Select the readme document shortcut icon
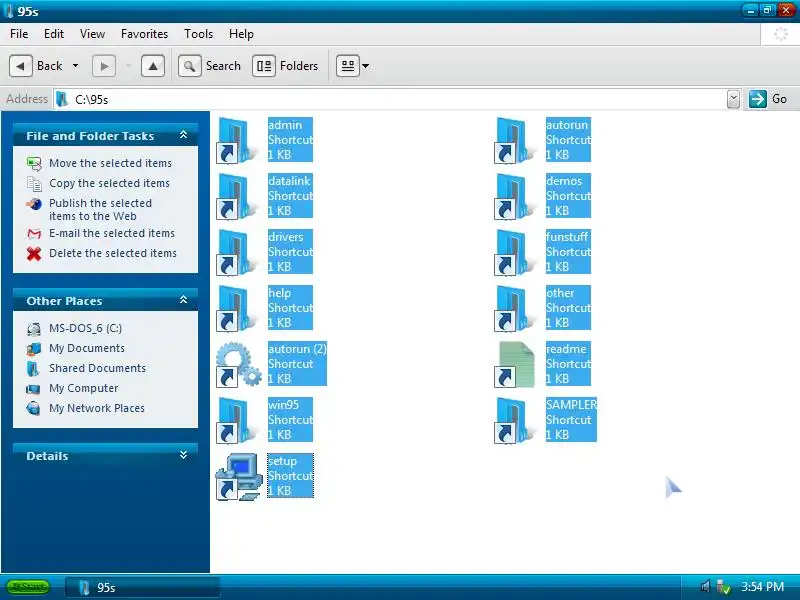 coord(514,364)
